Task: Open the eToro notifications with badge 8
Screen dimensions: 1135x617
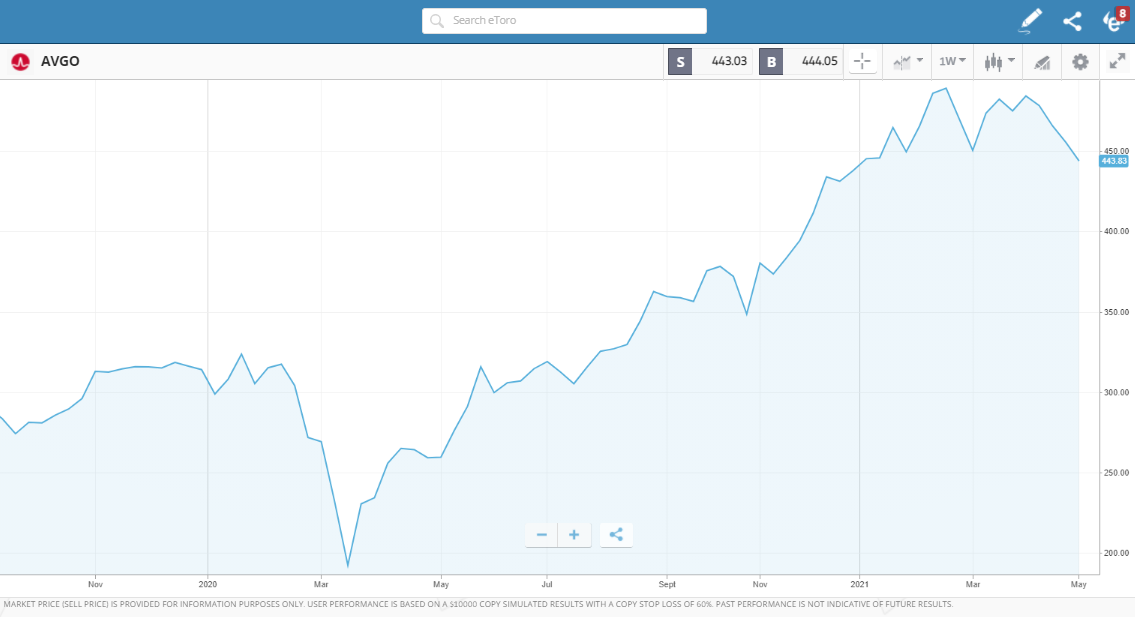Action: pos(1112,20)
